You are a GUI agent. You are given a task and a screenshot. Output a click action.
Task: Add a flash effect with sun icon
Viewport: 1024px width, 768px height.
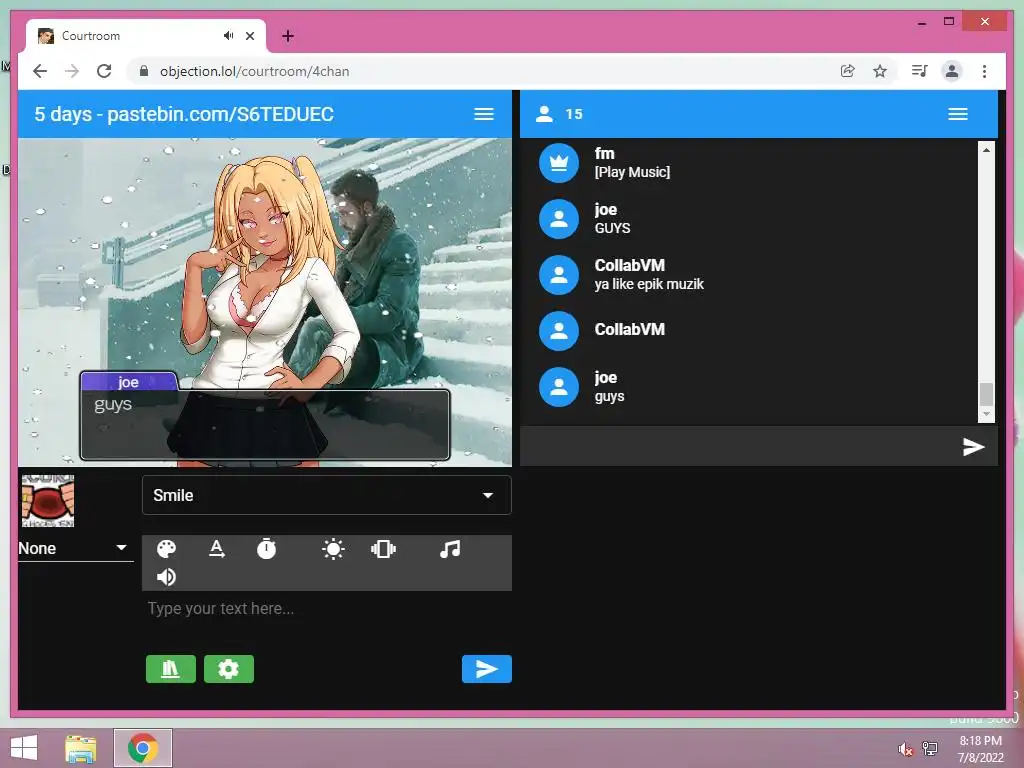(333, 549)
